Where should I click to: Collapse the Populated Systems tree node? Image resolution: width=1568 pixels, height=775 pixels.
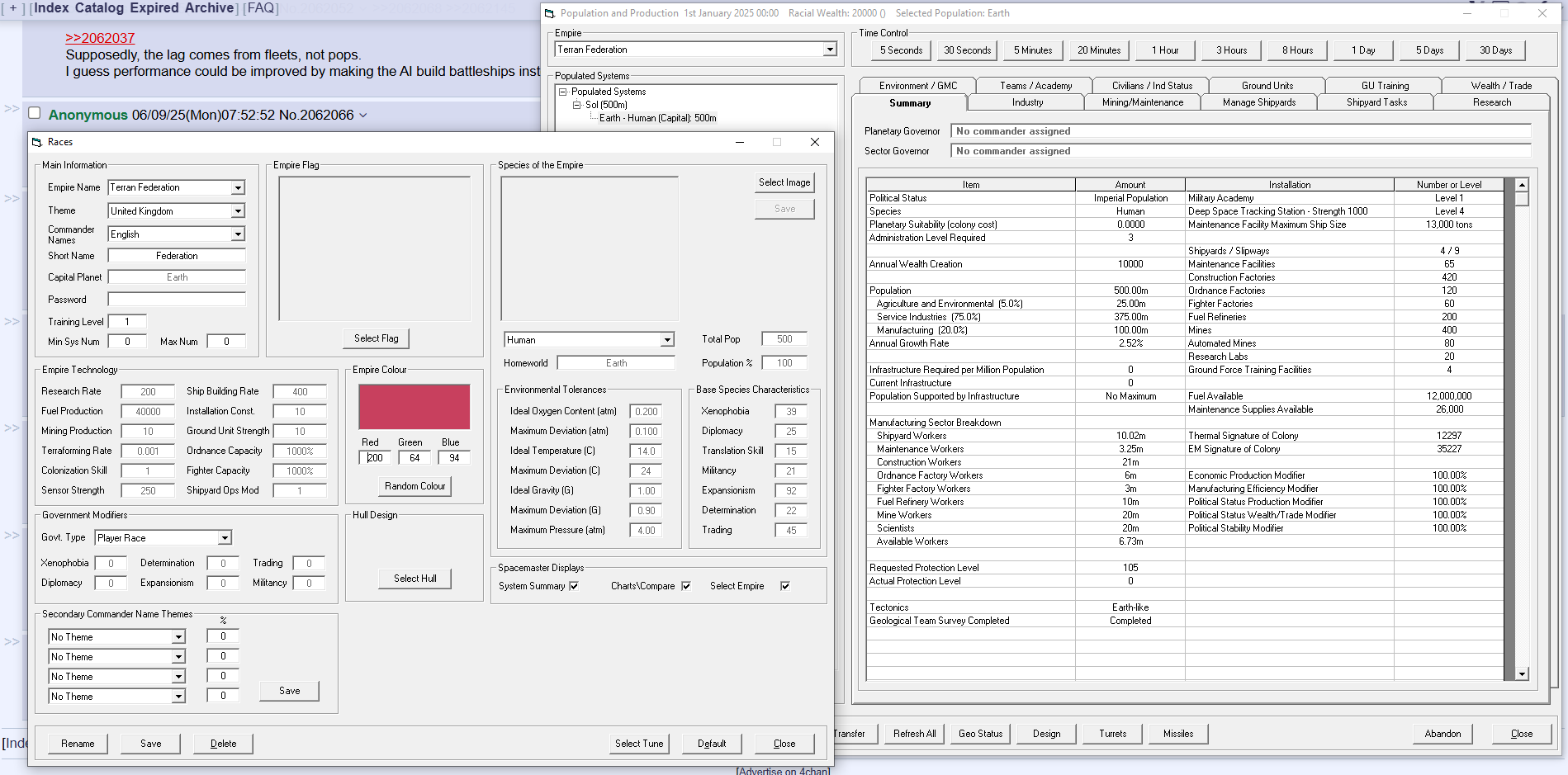[x=563, y=92]
